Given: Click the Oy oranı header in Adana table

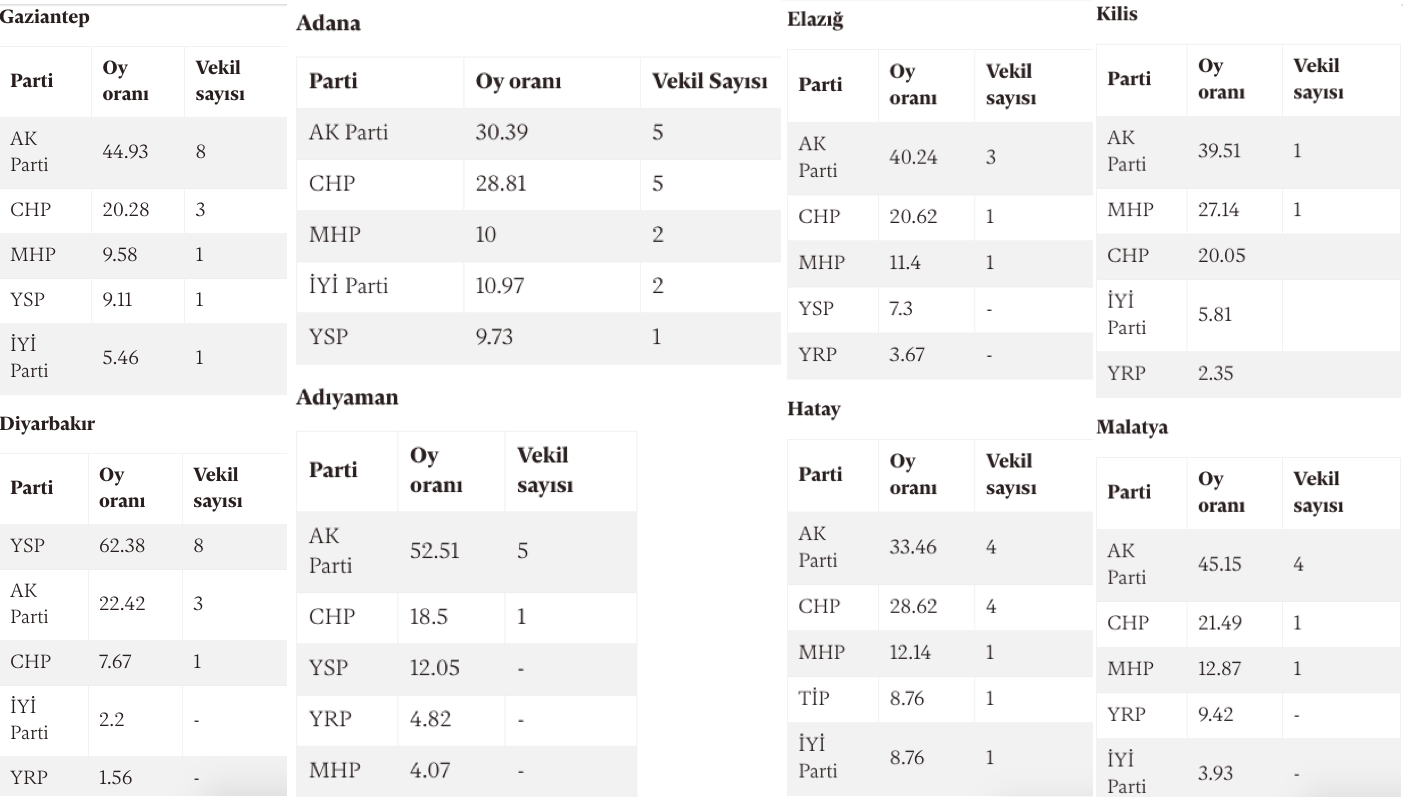Looking at the screenshot, I should (518, 82).
